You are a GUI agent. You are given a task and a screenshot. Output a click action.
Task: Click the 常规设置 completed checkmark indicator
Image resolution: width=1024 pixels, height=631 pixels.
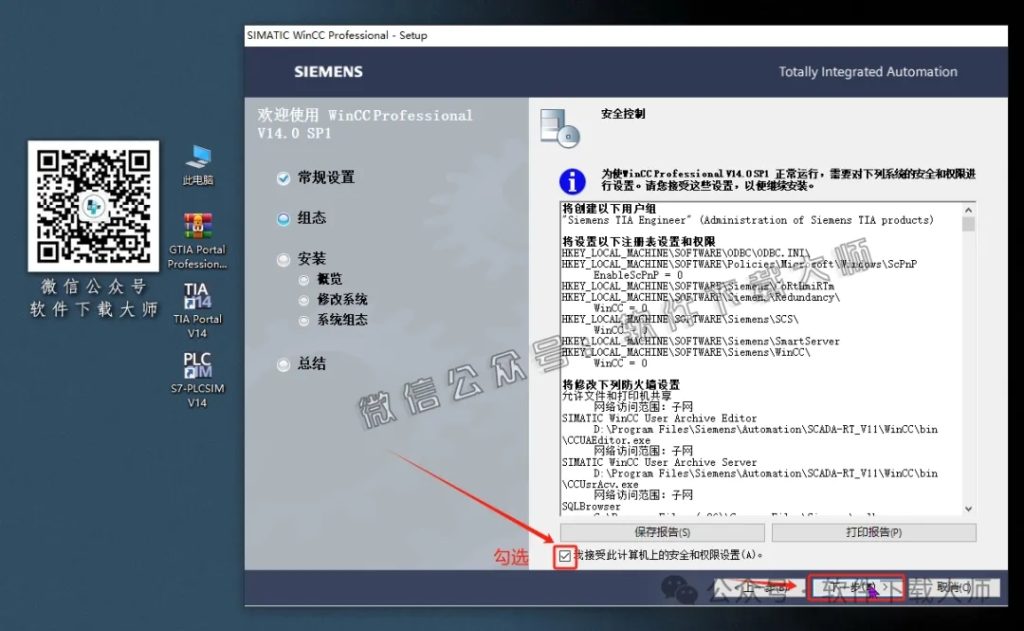[283, 178]
